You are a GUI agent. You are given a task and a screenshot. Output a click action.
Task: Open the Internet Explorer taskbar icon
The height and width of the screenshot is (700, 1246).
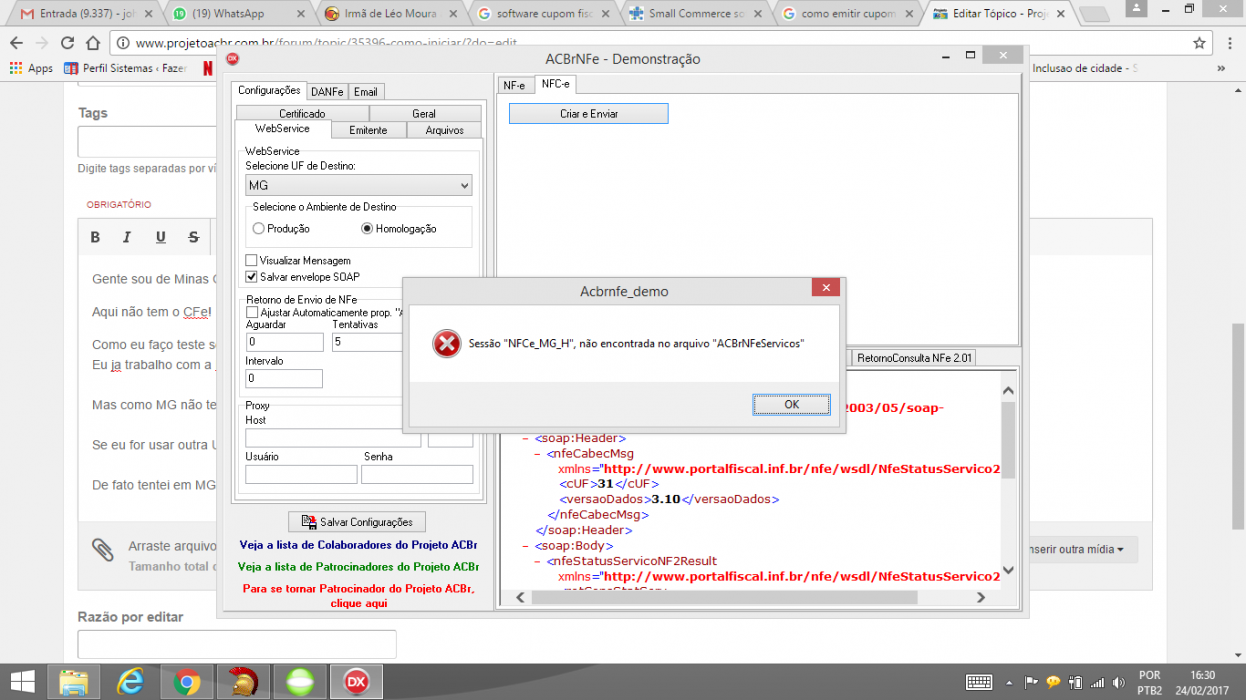[130, 682]
